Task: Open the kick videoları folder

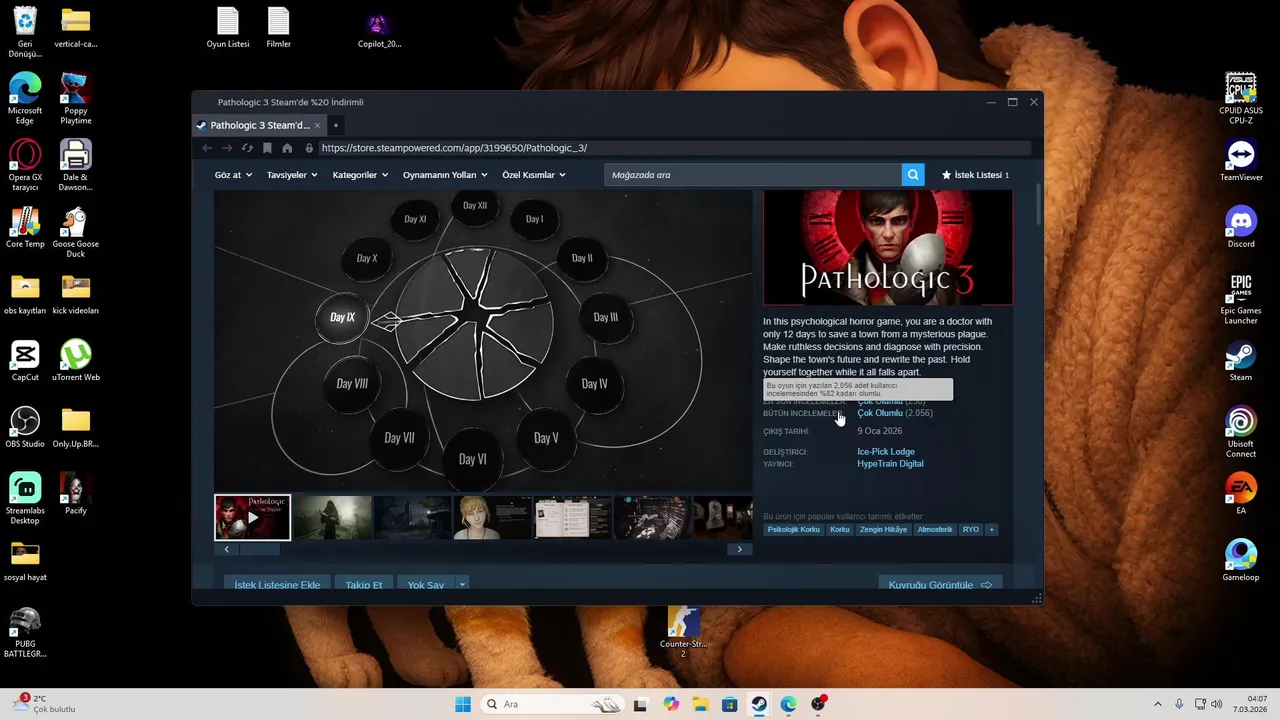Action: [x=76, y=294]
